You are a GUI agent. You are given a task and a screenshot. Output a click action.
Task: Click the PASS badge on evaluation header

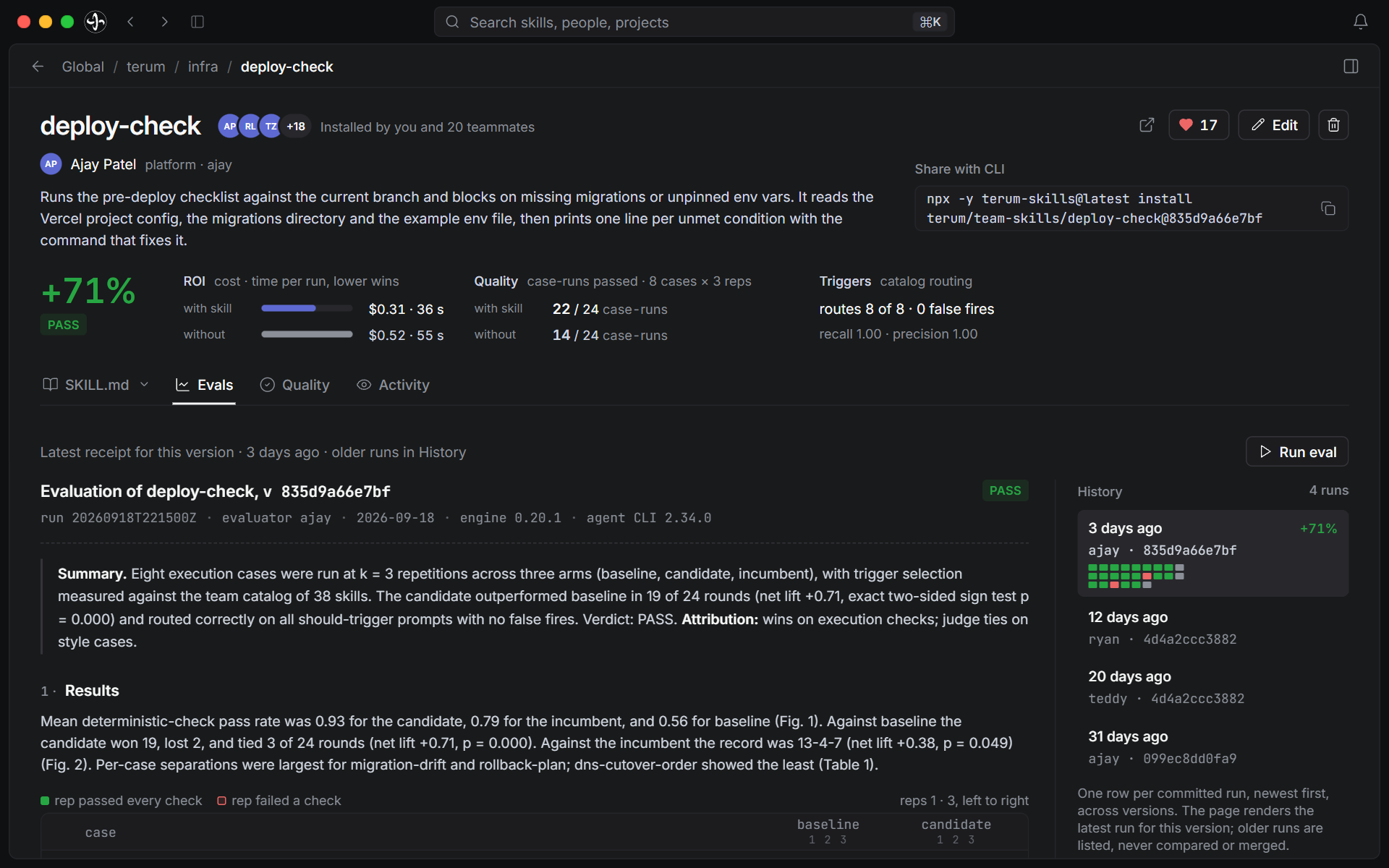(x=1005, y=490)
